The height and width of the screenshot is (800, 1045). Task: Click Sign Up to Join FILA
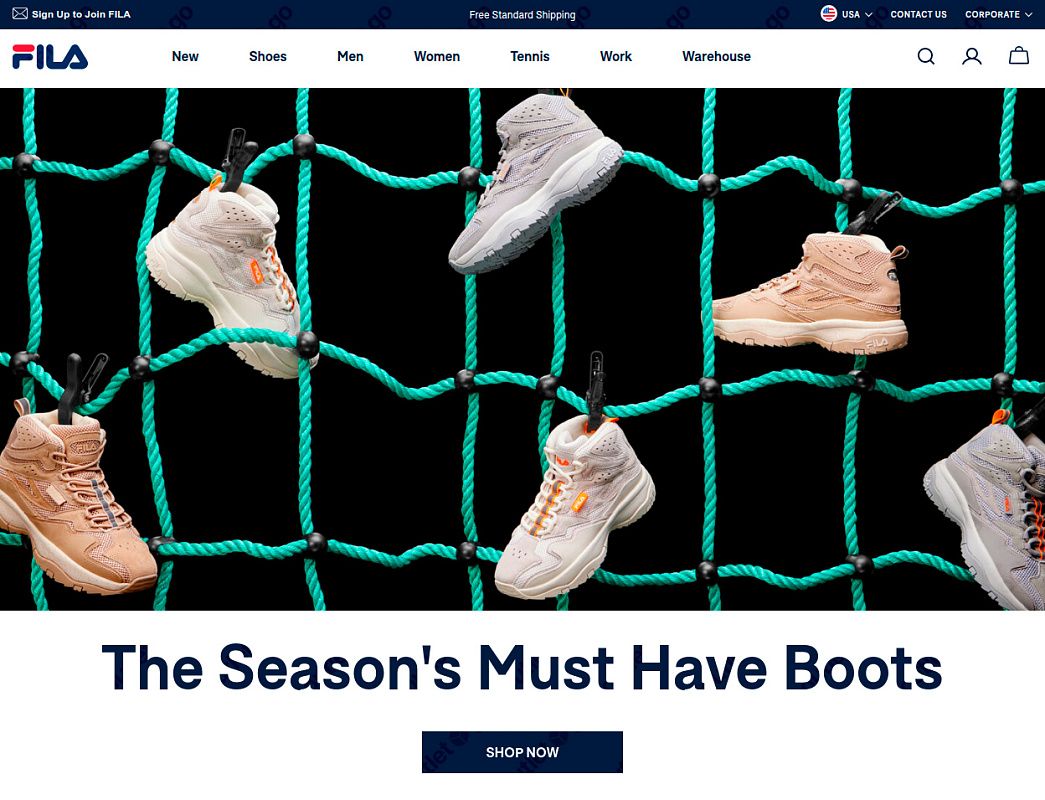[x=81, y=14]
